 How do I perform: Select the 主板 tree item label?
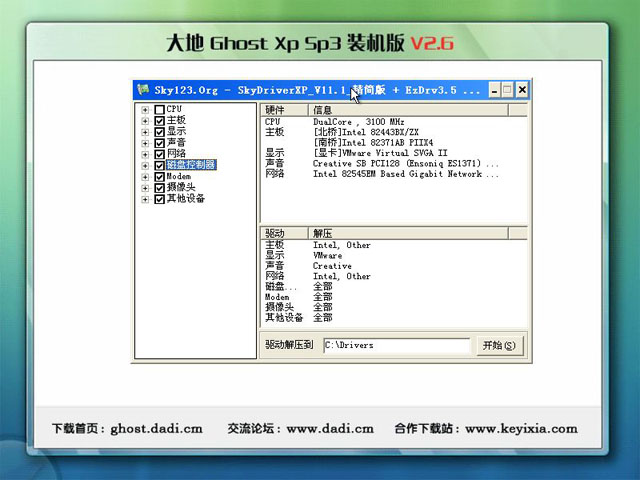[x=176, y=120]
